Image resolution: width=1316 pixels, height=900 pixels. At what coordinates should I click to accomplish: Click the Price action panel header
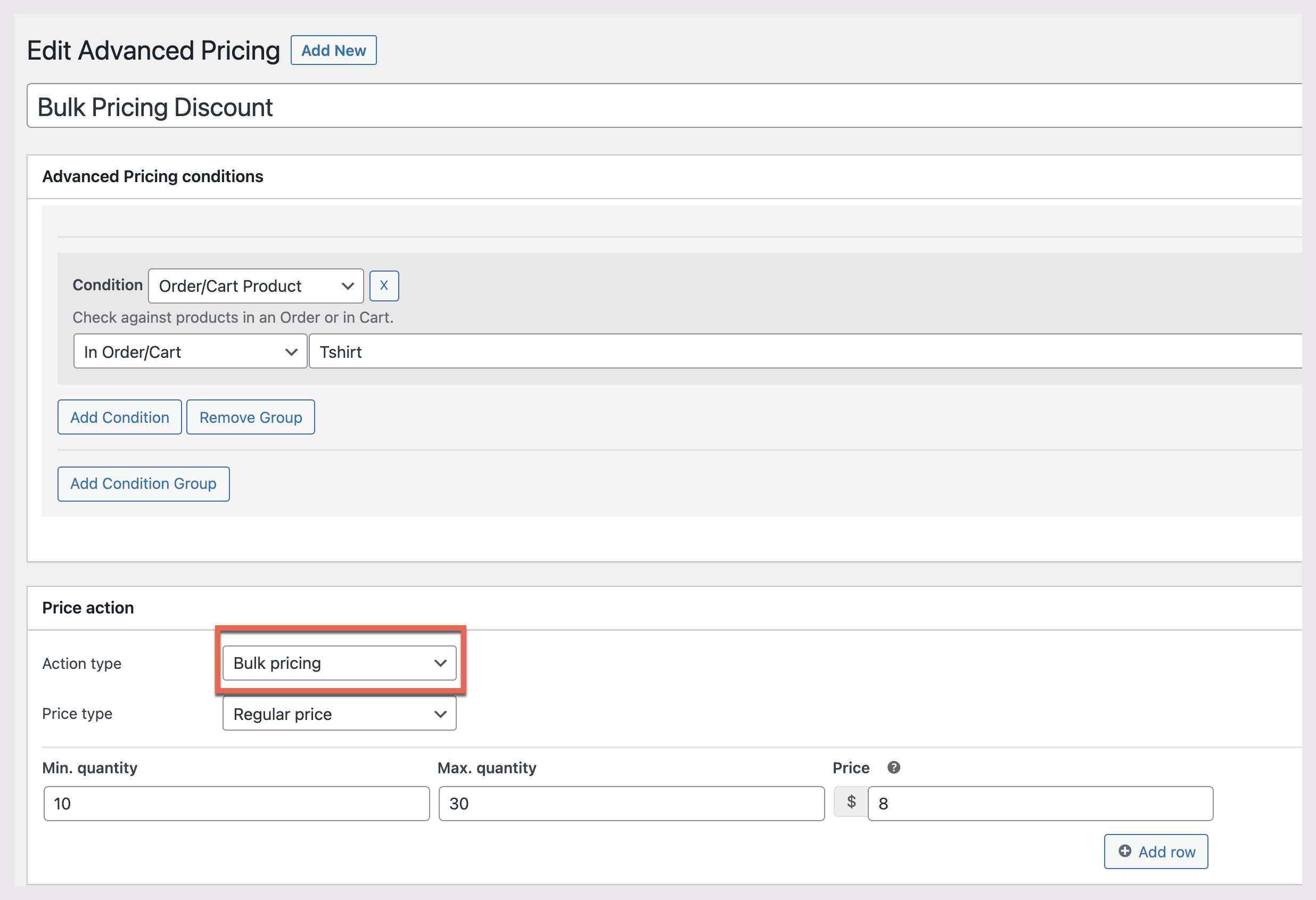click(88, 608)
